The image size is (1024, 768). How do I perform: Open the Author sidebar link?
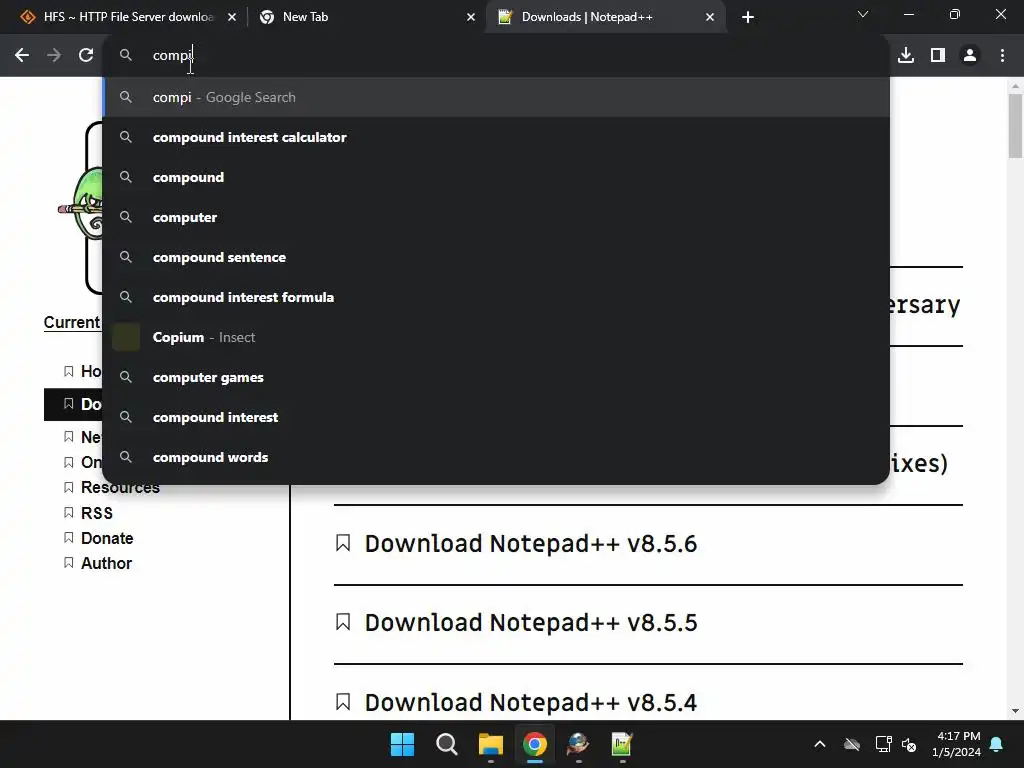click(x=106, y=563)
